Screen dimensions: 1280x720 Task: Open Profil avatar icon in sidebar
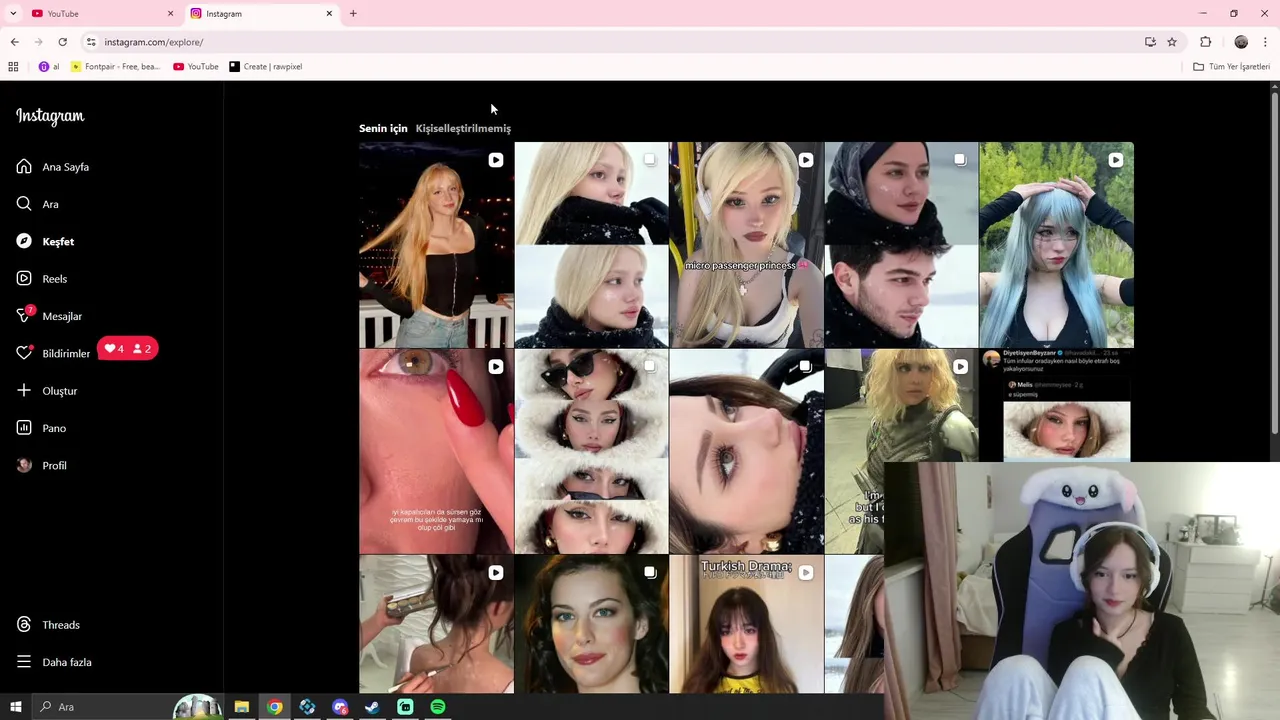tap(24, 465)
